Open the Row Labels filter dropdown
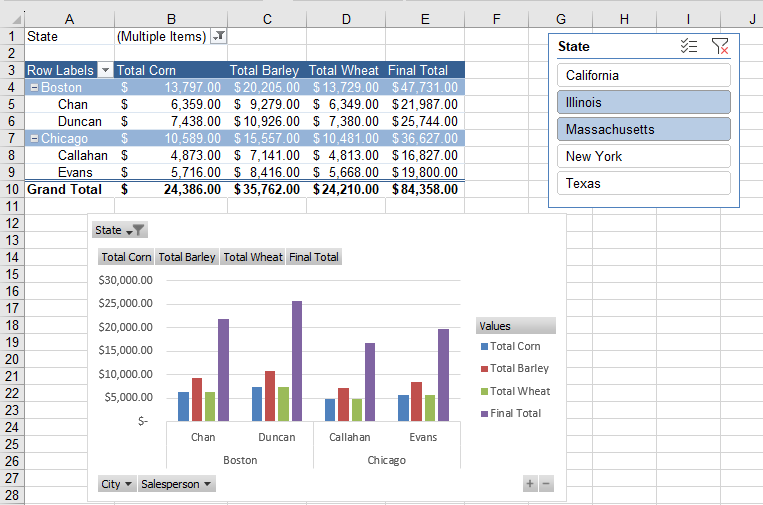 click(103, 71)
